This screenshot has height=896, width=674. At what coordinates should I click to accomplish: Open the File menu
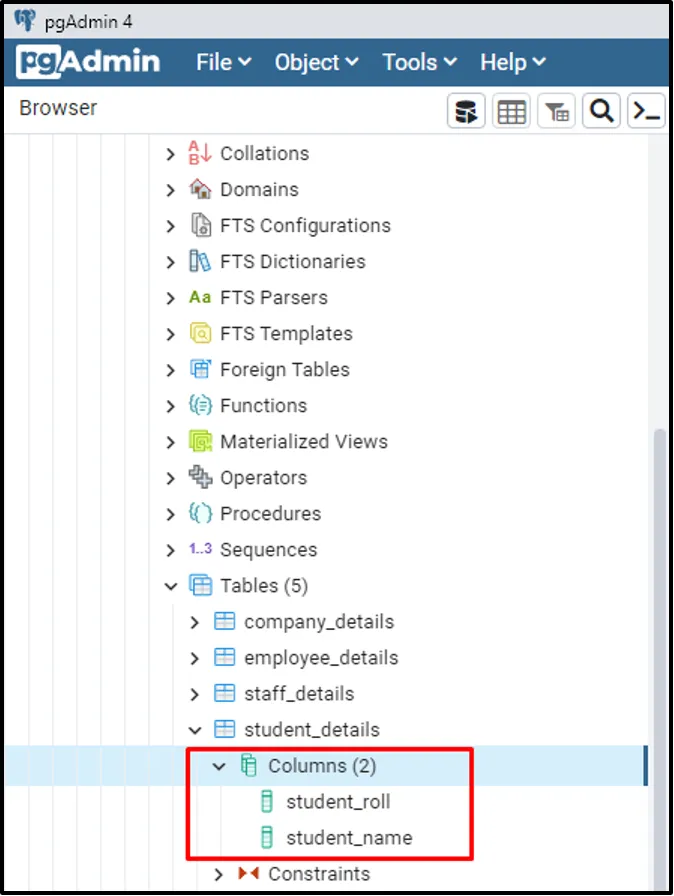[223, 62]
